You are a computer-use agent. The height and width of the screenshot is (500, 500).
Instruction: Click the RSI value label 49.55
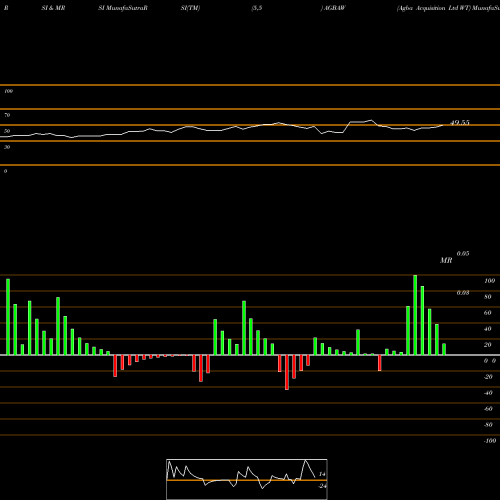[x=460, y=123]
